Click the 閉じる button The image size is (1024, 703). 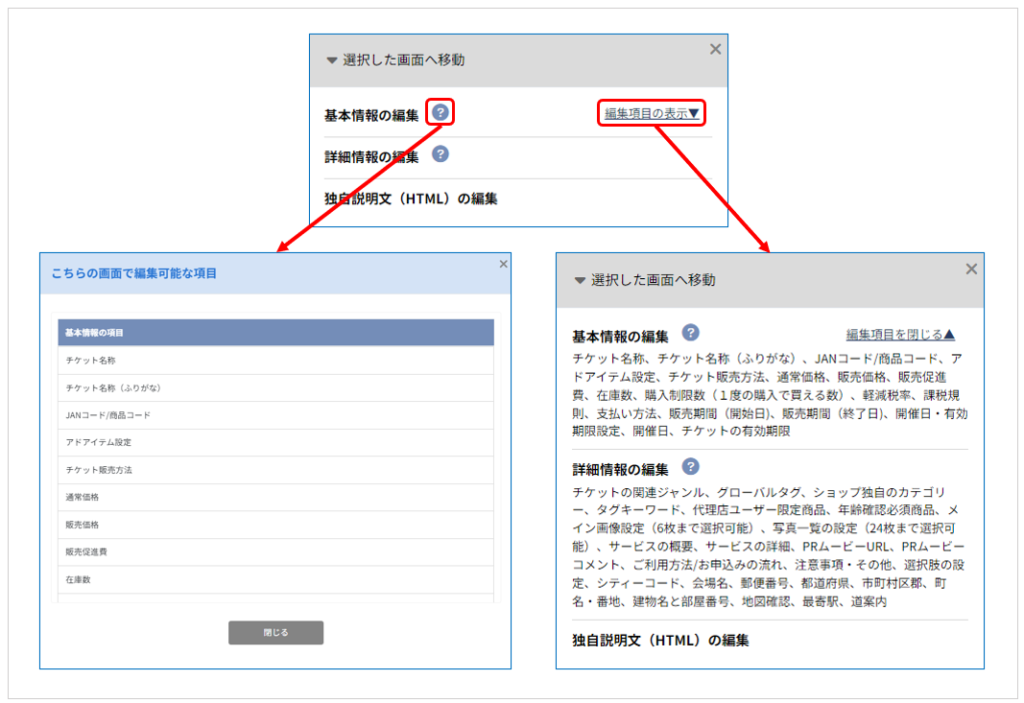click(x=276, y=632)
